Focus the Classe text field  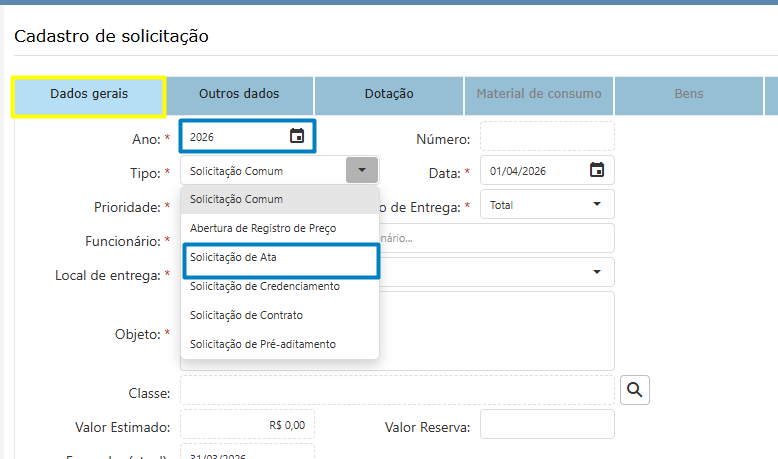click(x=397, y=390)
